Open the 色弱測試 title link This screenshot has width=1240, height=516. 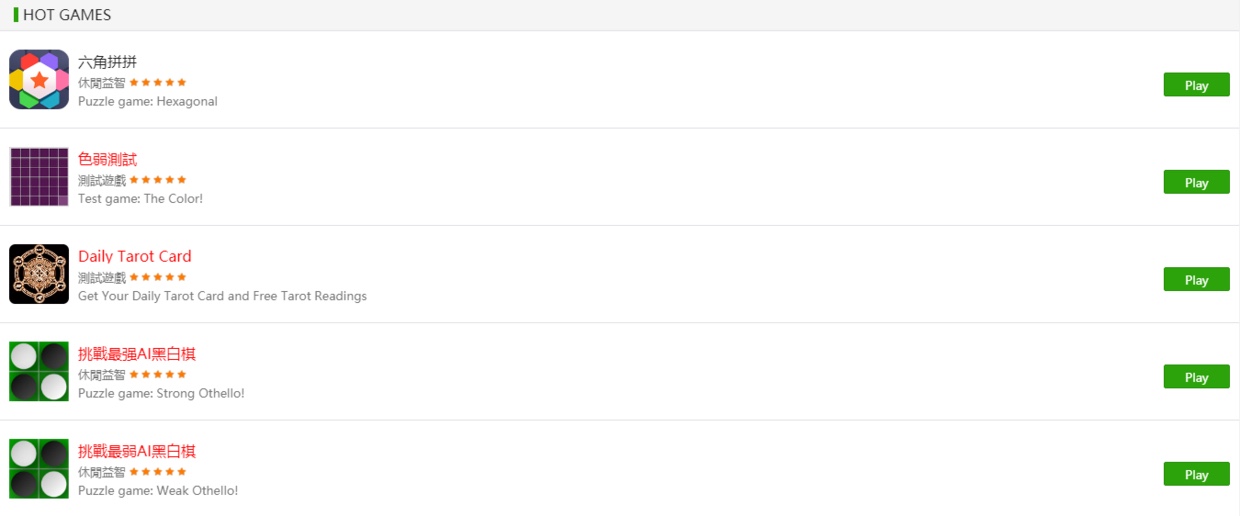[107, 159]
